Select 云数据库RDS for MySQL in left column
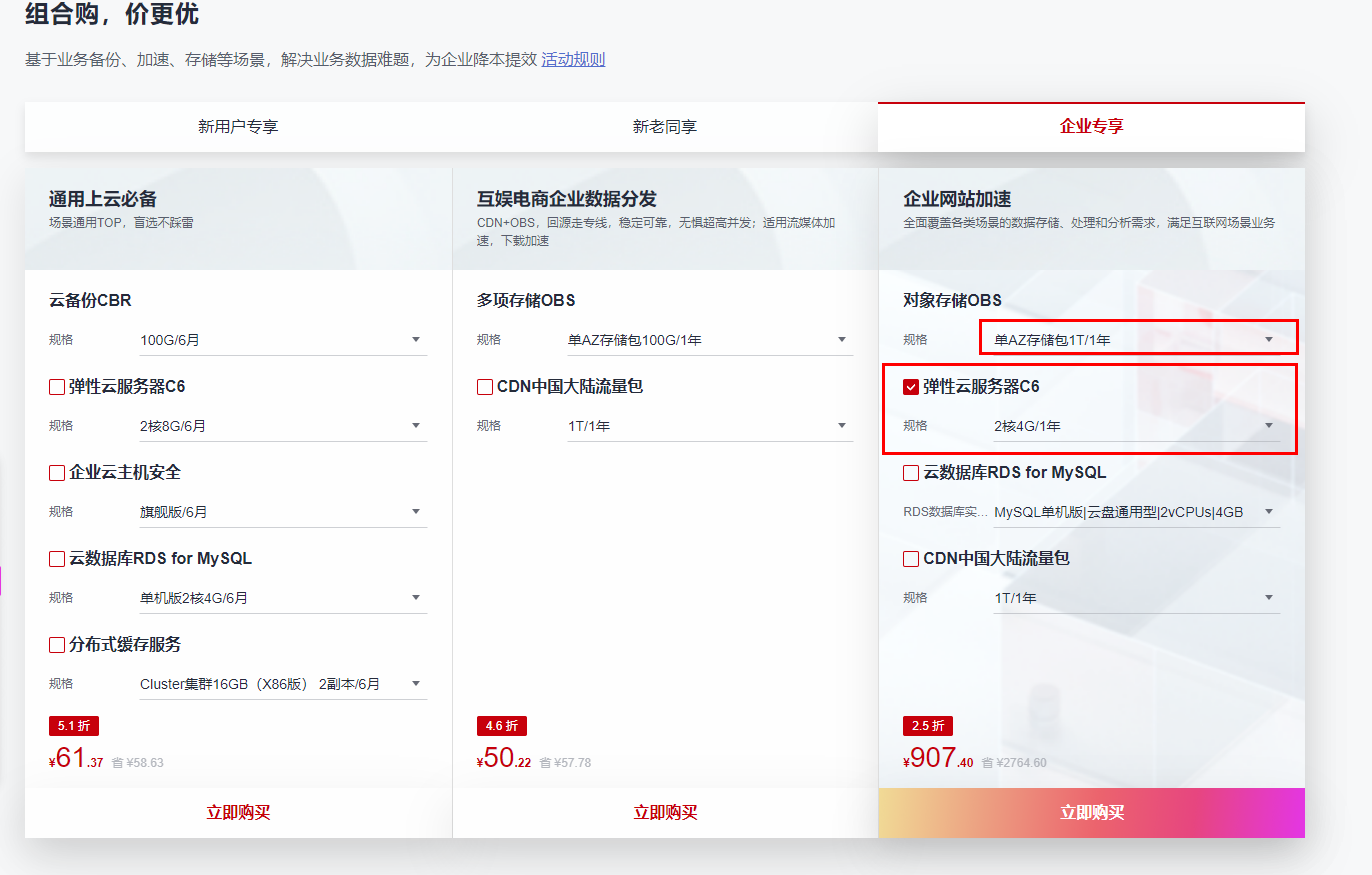Viewport: 1372px width, 875px height. pyautogui.click(x=57, y=558)
